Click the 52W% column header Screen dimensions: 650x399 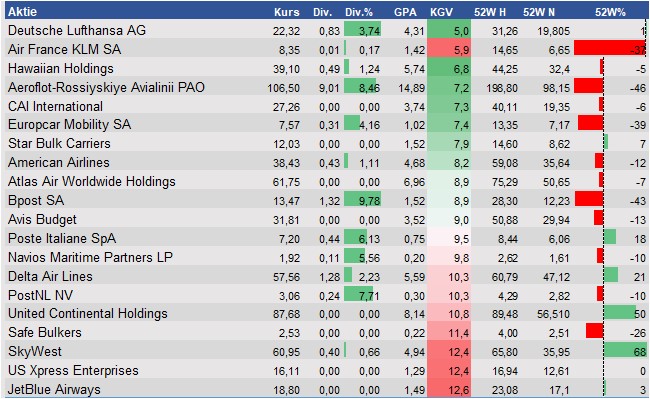point(610,12)
